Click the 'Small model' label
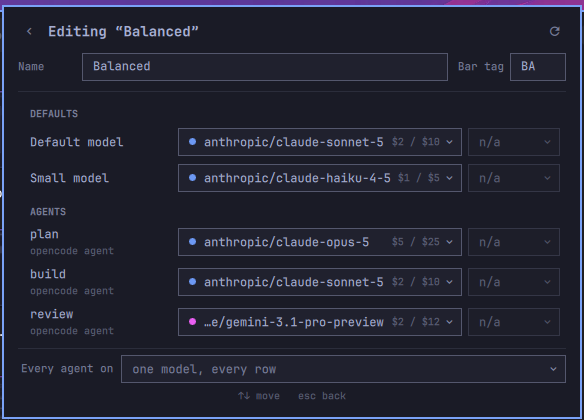Screen dimensions: 584x420 pos(70,178)
